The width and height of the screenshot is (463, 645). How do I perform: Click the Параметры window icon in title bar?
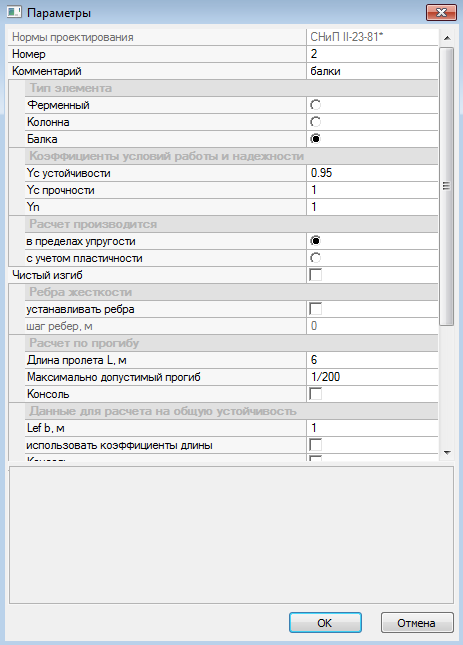click(x=14, y=12)
